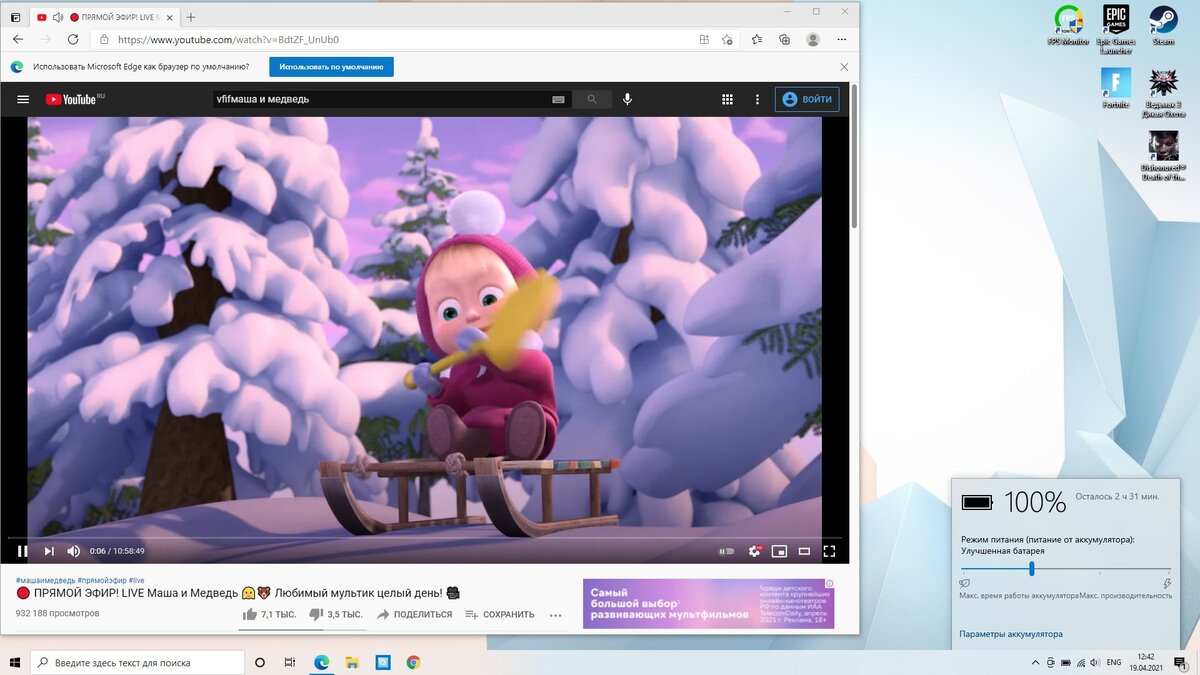Click the Edge address bar URL

coord(229,40)
